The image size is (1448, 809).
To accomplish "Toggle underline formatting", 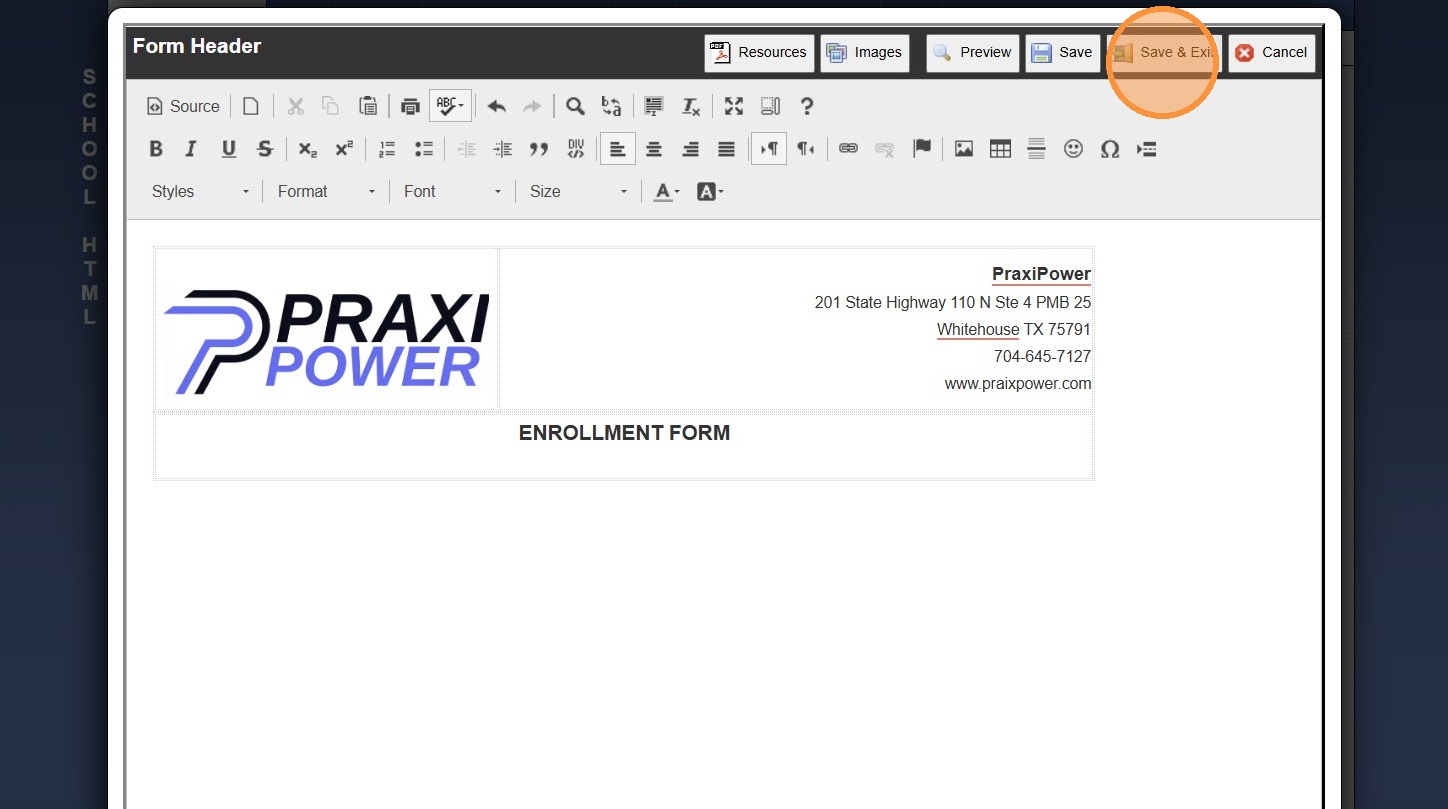I will (x=229, y=149).
